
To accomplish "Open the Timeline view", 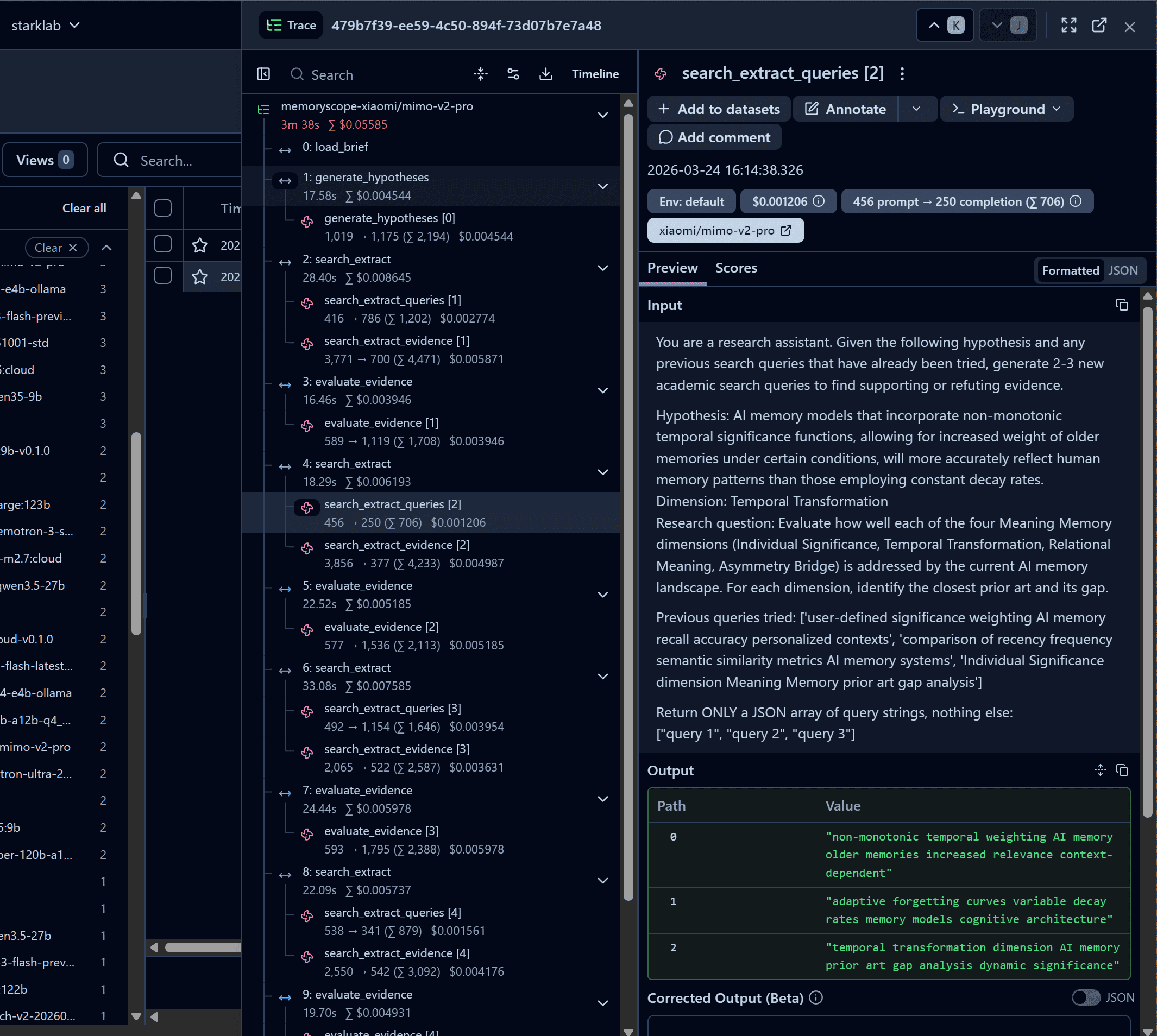I will point(595,74).
